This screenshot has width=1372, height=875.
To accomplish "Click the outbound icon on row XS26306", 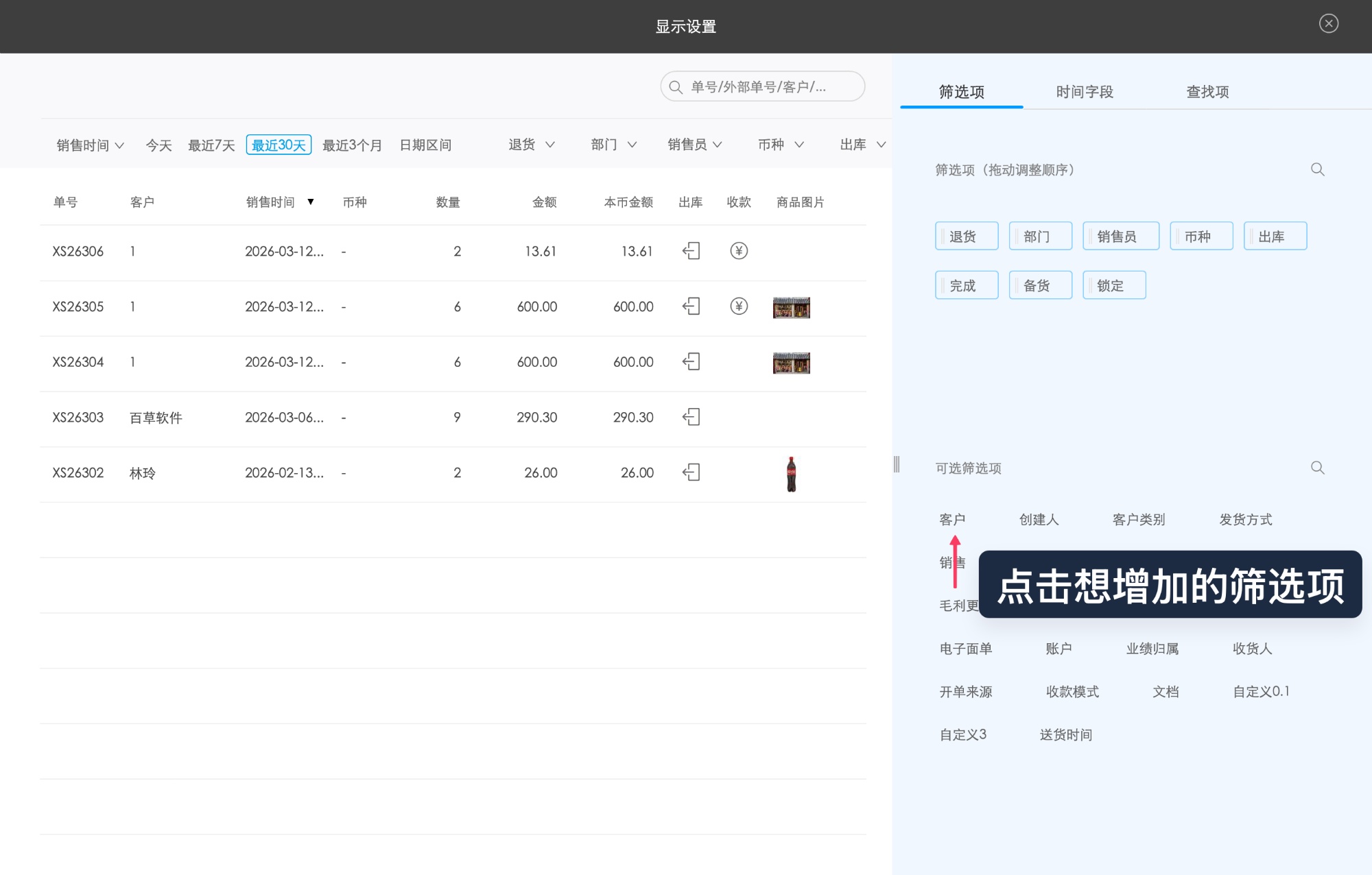I will [691, 251].
